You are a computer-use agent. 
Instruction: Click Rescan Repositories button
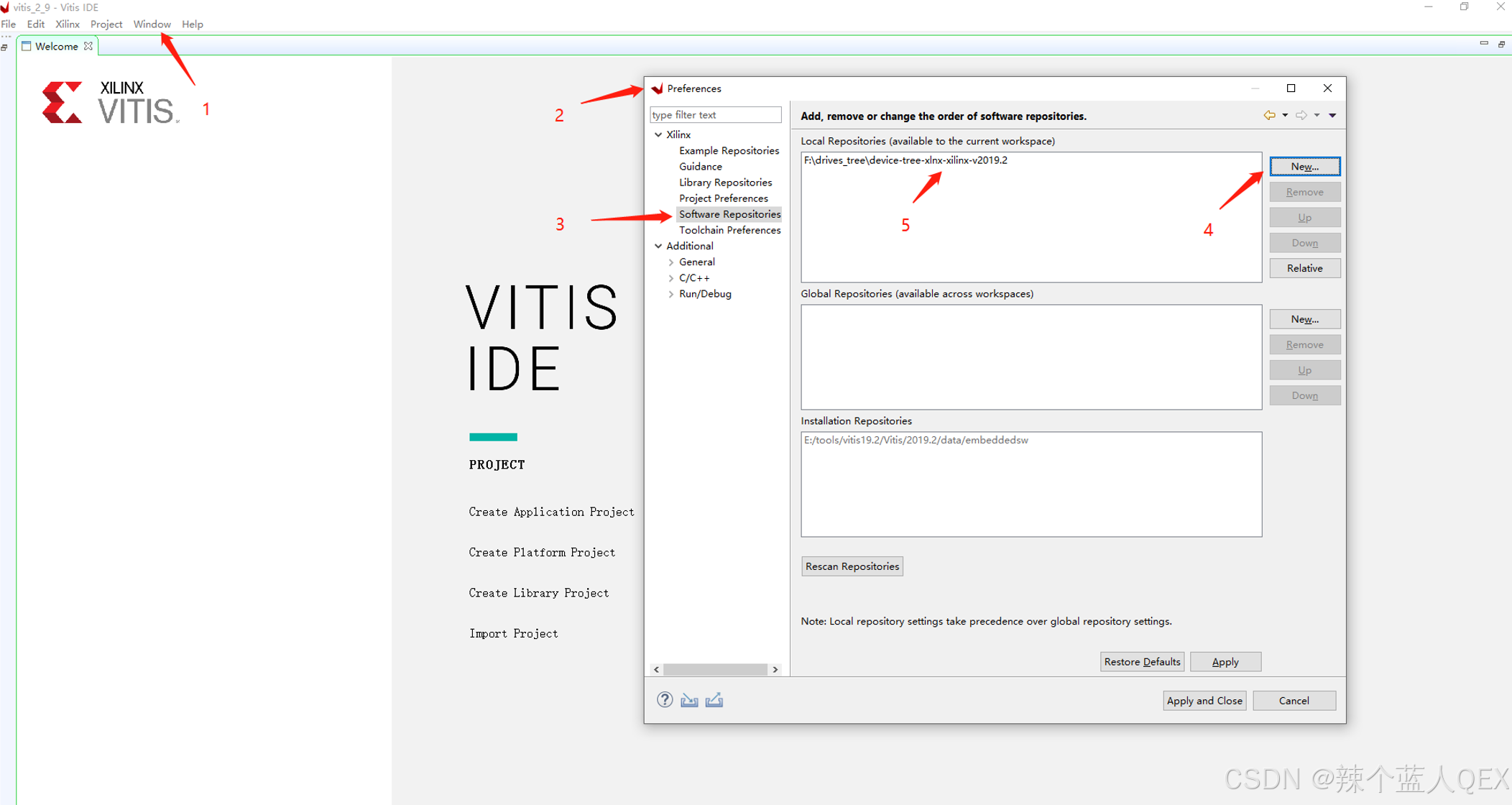click(x=852, y=566)
